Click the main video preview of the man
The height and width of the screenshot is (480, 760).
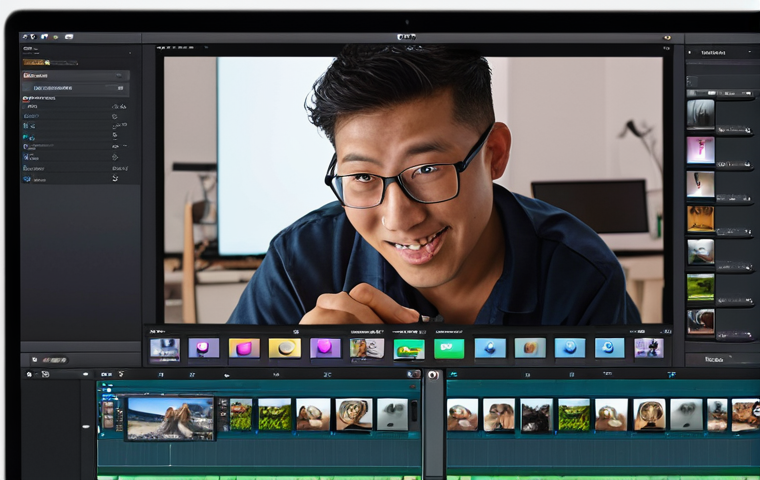pyautogui.click(x=413, y=190)
